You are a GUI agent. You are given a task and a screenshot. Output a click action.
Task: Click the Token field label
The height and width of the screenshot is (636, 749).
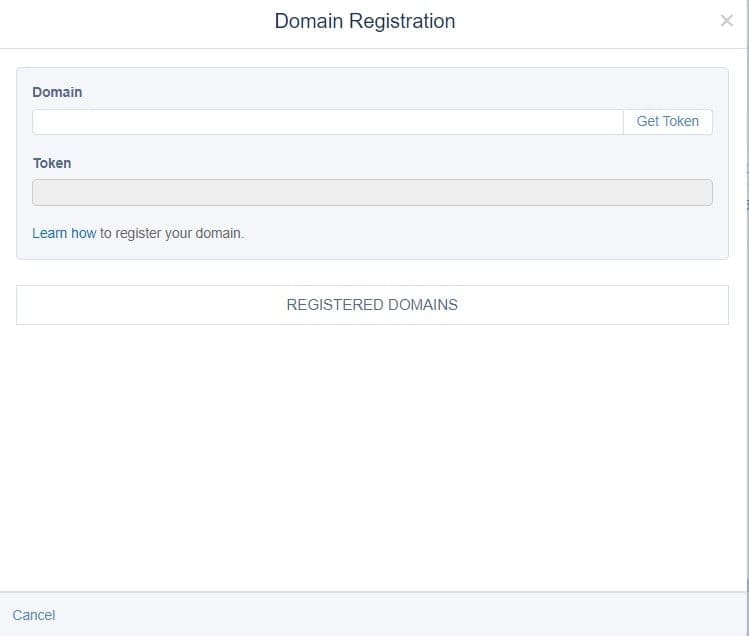click(52, 163)
